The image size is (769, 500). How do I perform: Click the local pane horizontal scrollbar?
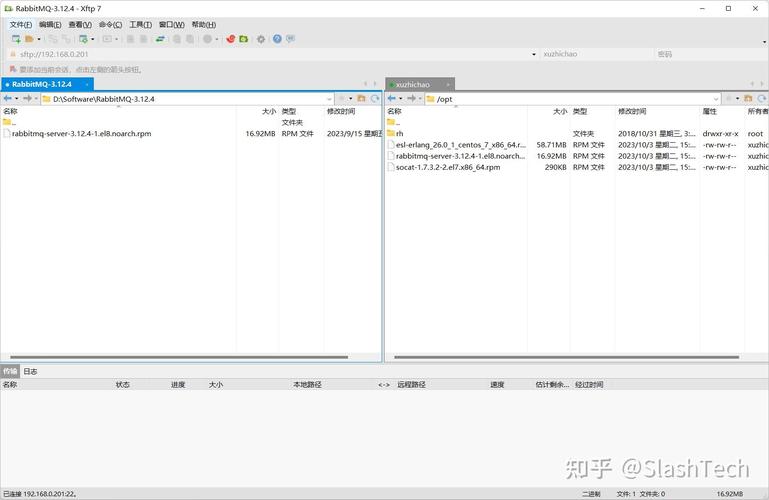click(x=179, y=357)
